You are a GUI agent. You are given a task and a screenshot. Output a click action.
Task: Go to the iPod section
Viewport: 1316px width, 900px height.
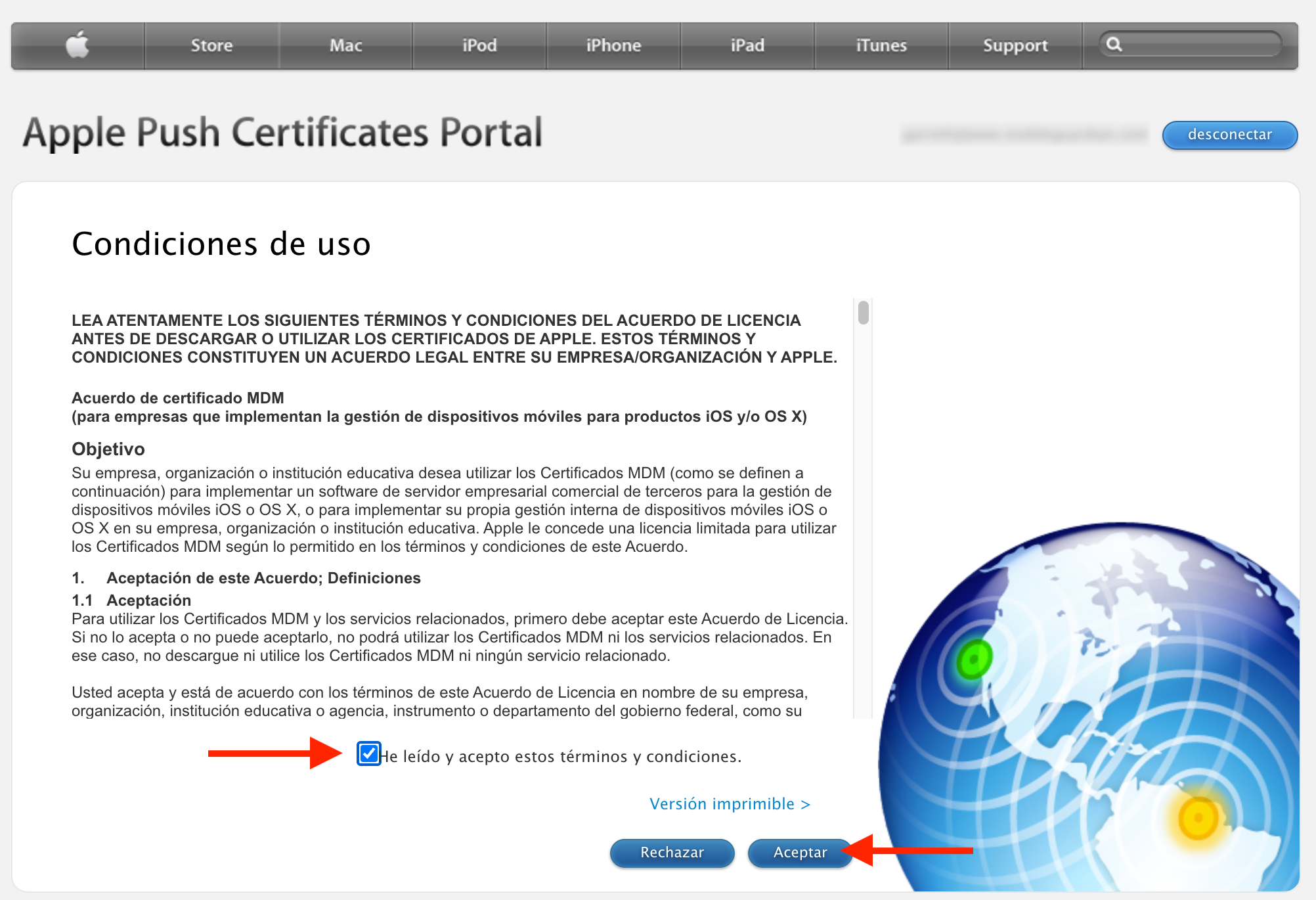[x=479, y=45]
